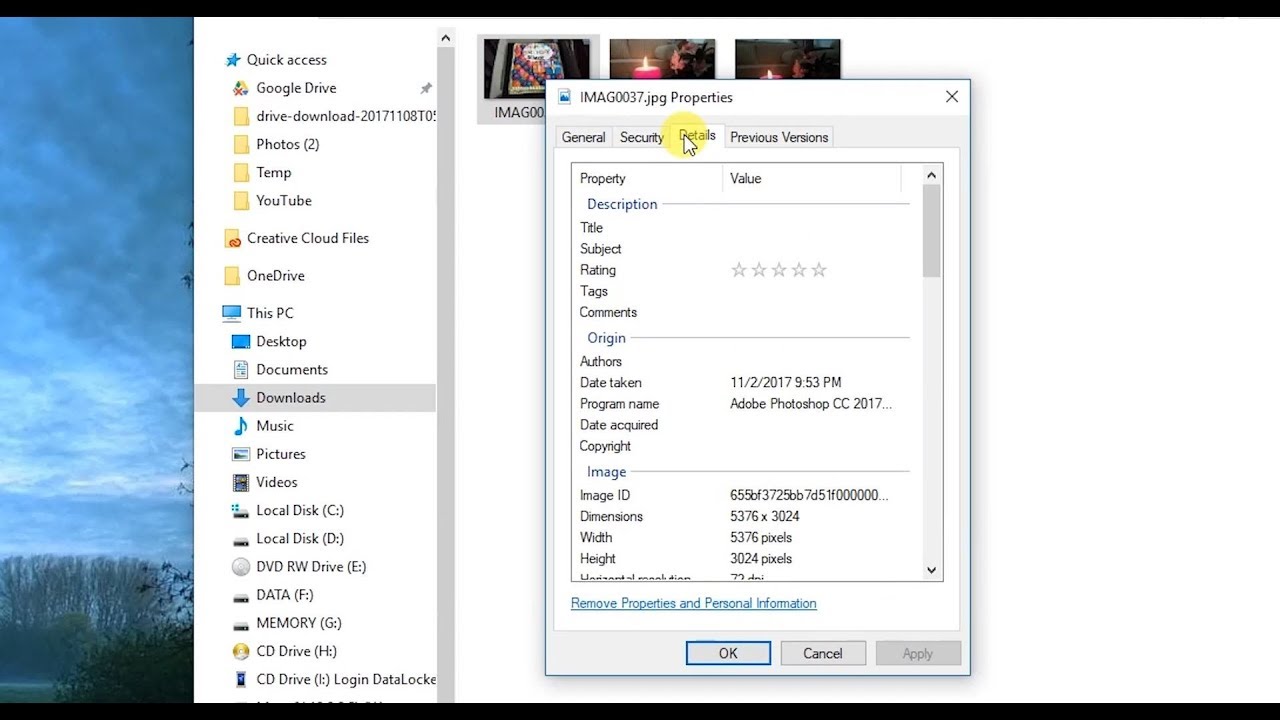Click the Date taken value 11/2/2017 9:53 PM
Screen dimensions: 1280x720
click(x=786, y=383)
